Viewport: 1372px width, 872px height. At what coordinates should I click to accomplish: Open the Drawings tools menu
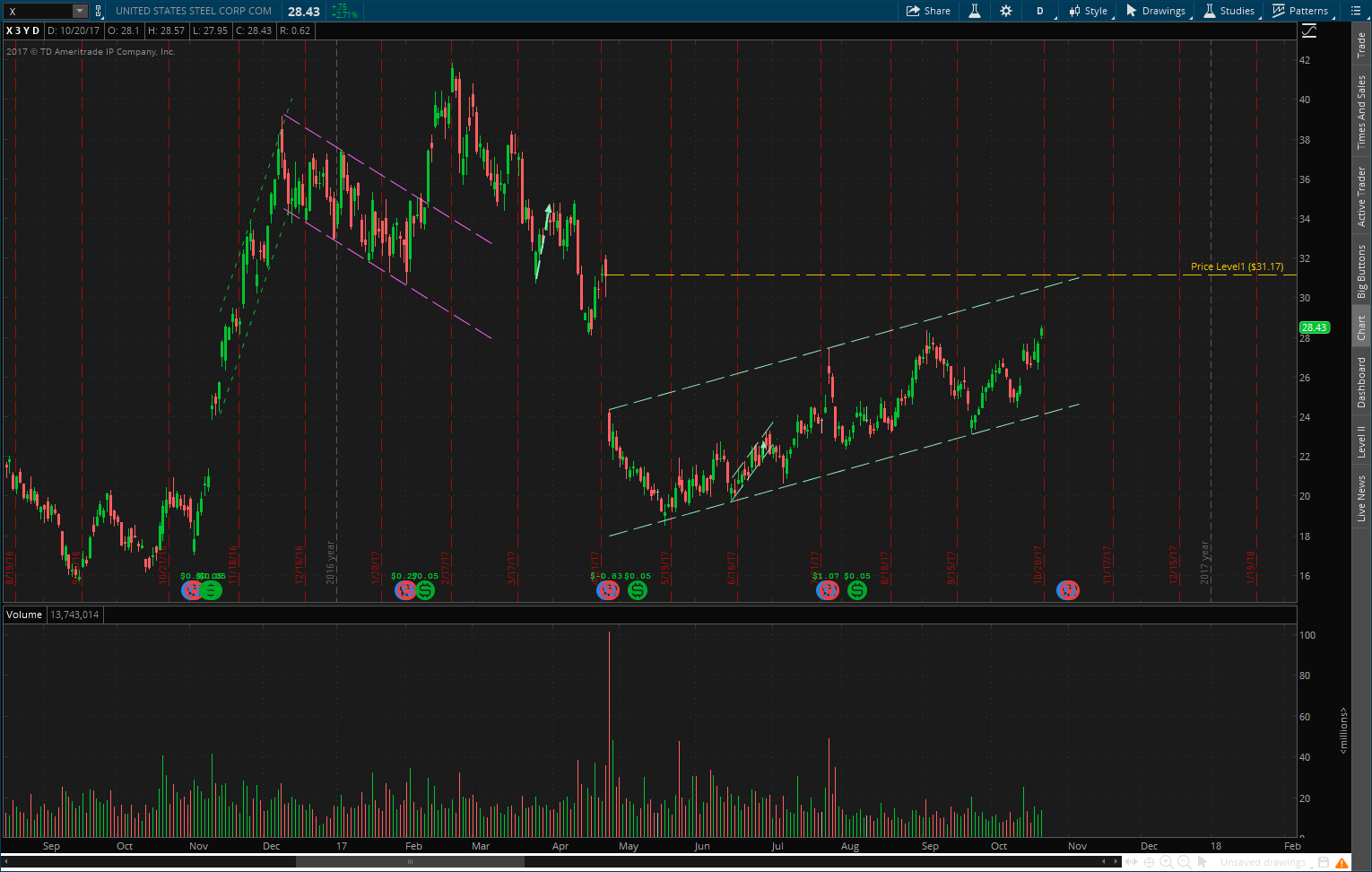coord(1156,11)
